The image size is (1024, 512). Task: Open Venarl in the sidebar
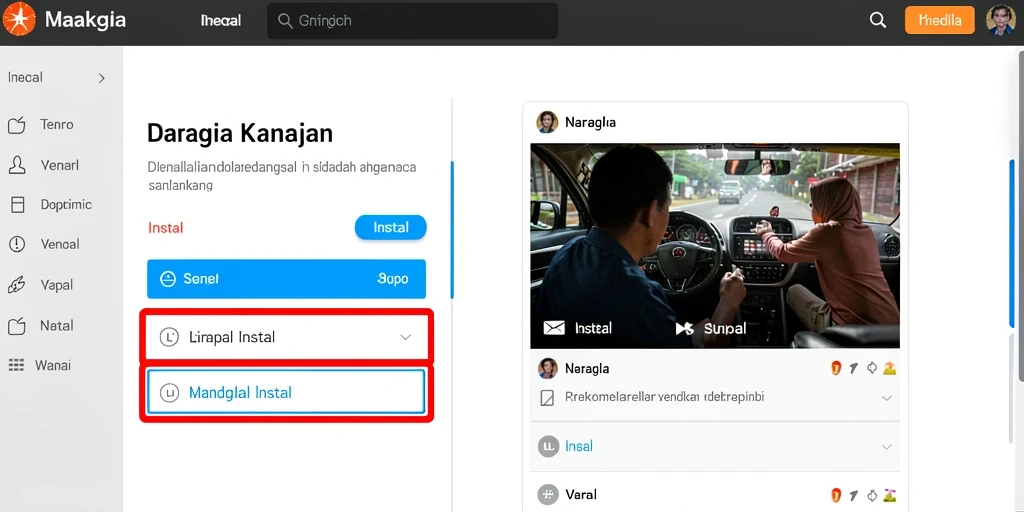point(59,165)
